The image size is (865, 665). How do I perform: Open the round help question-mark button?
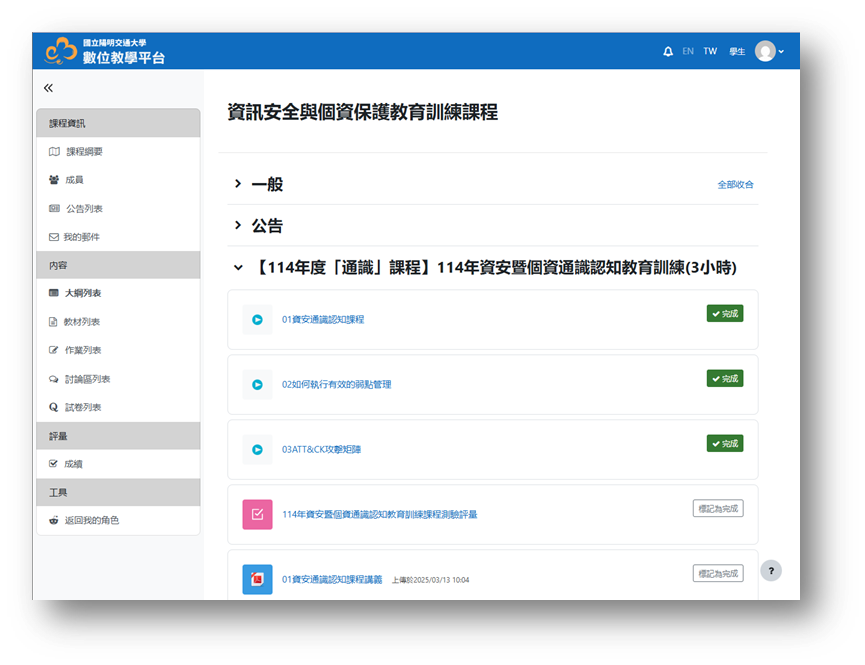771,570
